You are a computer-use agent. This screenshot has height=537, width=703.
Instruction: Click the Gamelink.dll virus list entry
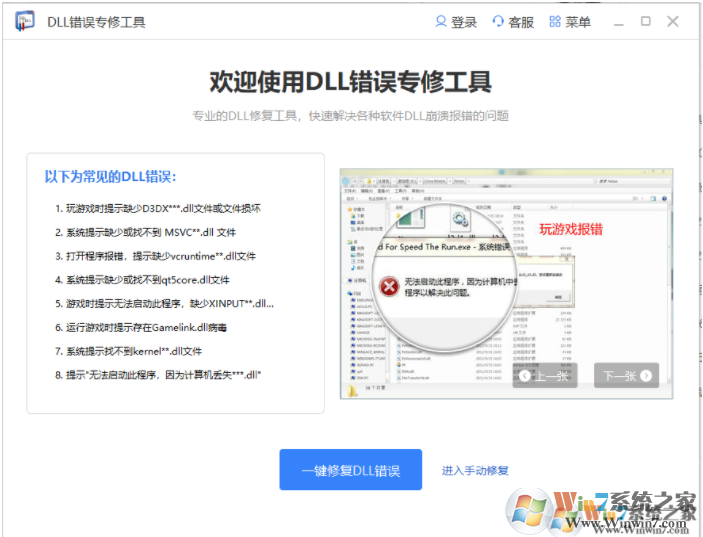[x=153, y=327]
